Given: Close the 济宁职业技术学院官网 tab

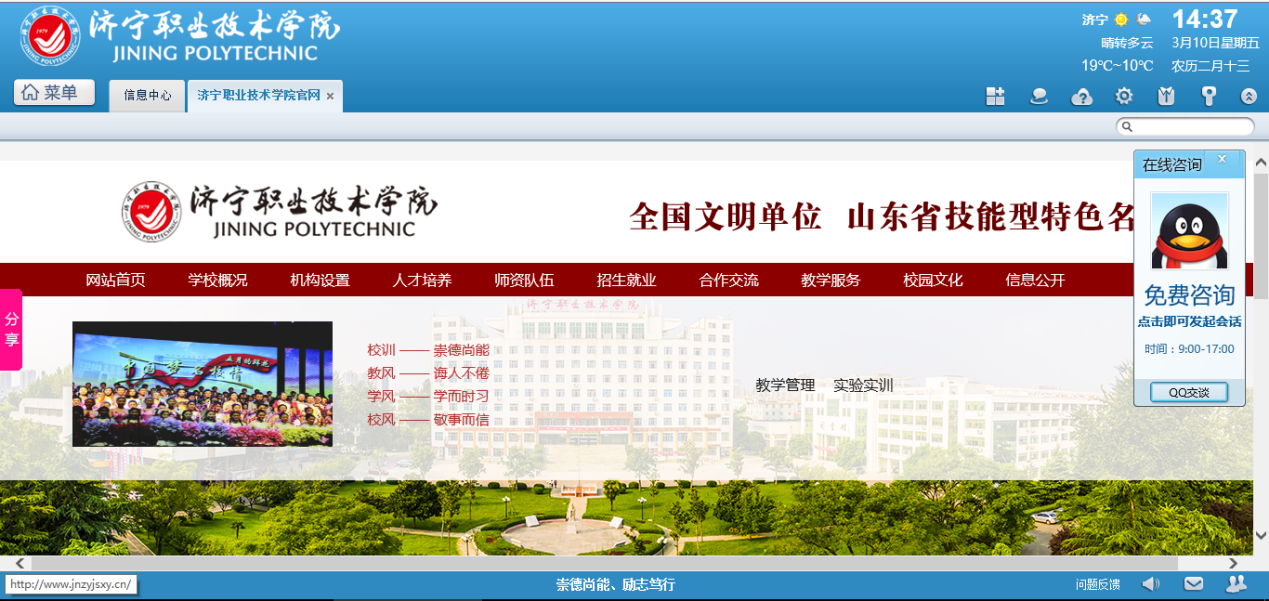Looking at the screenshot, I should tap(330, 97).
